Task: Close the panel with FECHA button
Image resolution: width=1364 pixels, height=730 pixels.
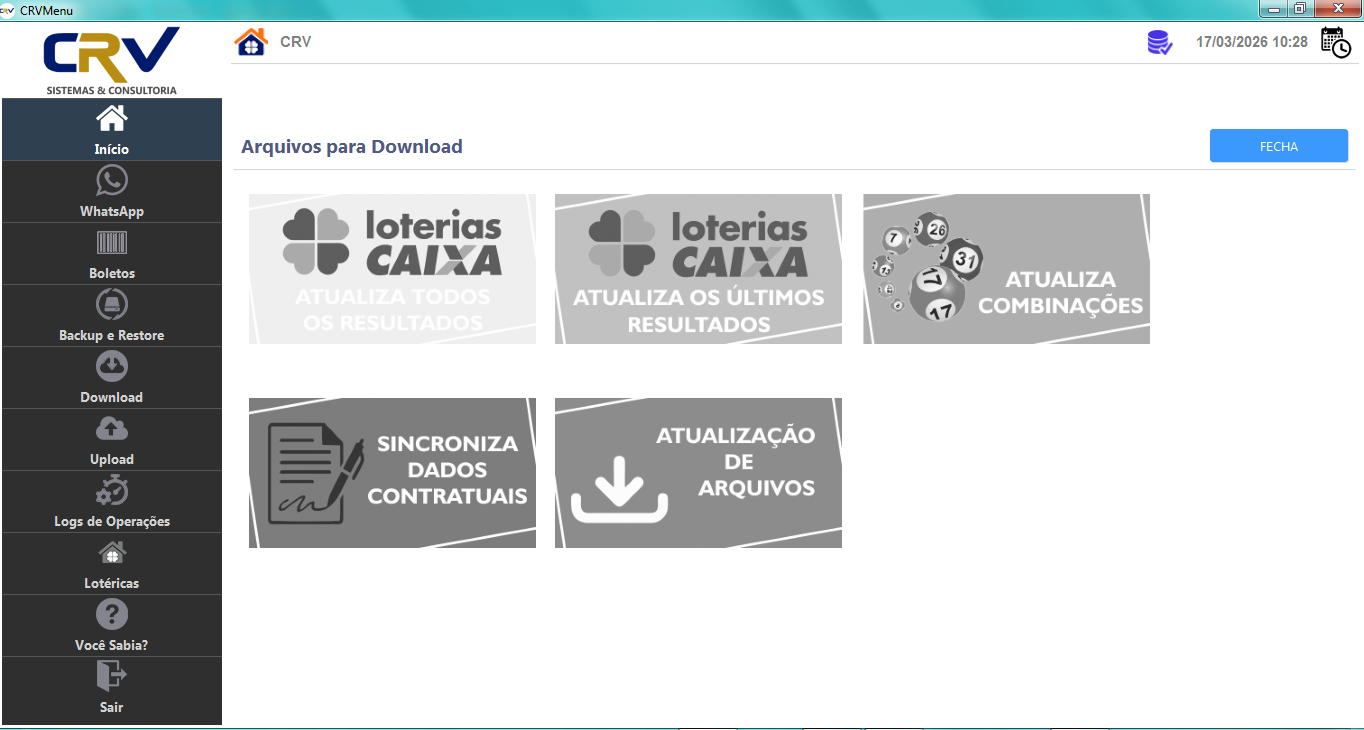Action: click(1279, 146)
